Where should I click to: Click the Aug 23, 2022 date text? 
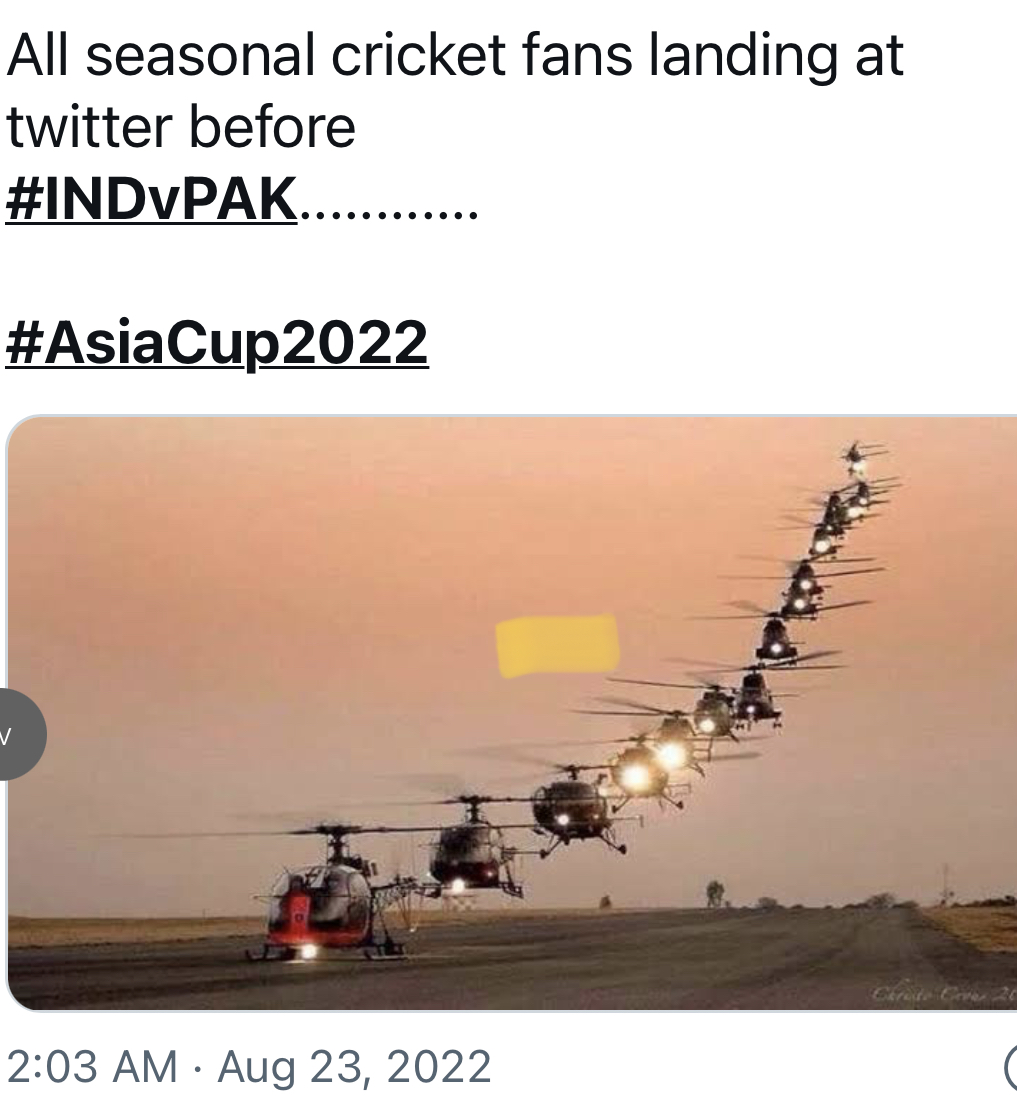pos(354,1068)
